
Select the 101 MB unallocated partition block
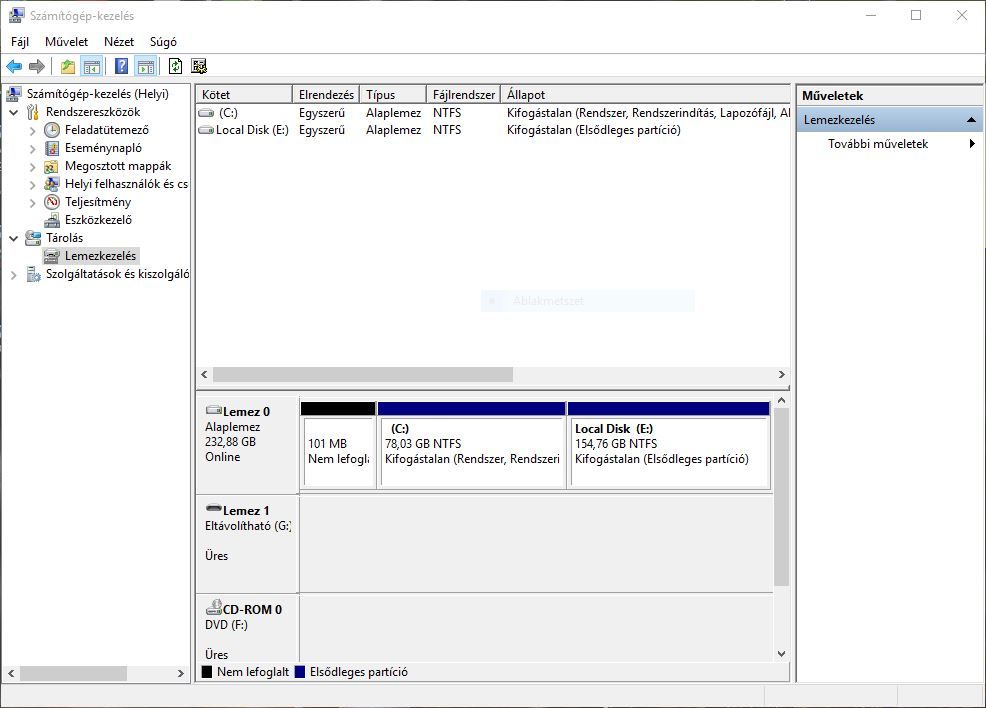pyautogui.click(x=338, y=445)
